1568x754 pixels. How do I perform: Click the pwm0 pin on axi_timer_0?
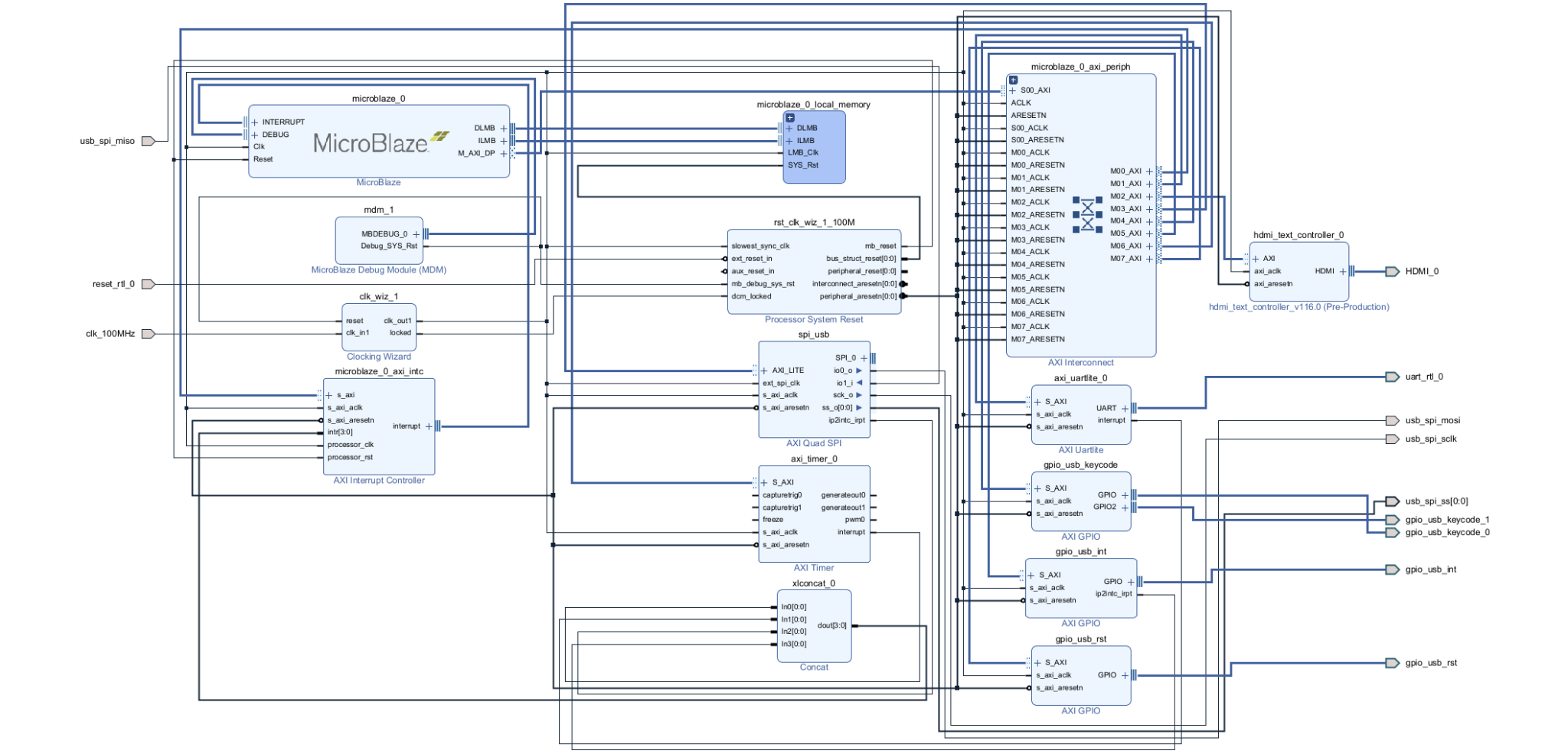855,520
